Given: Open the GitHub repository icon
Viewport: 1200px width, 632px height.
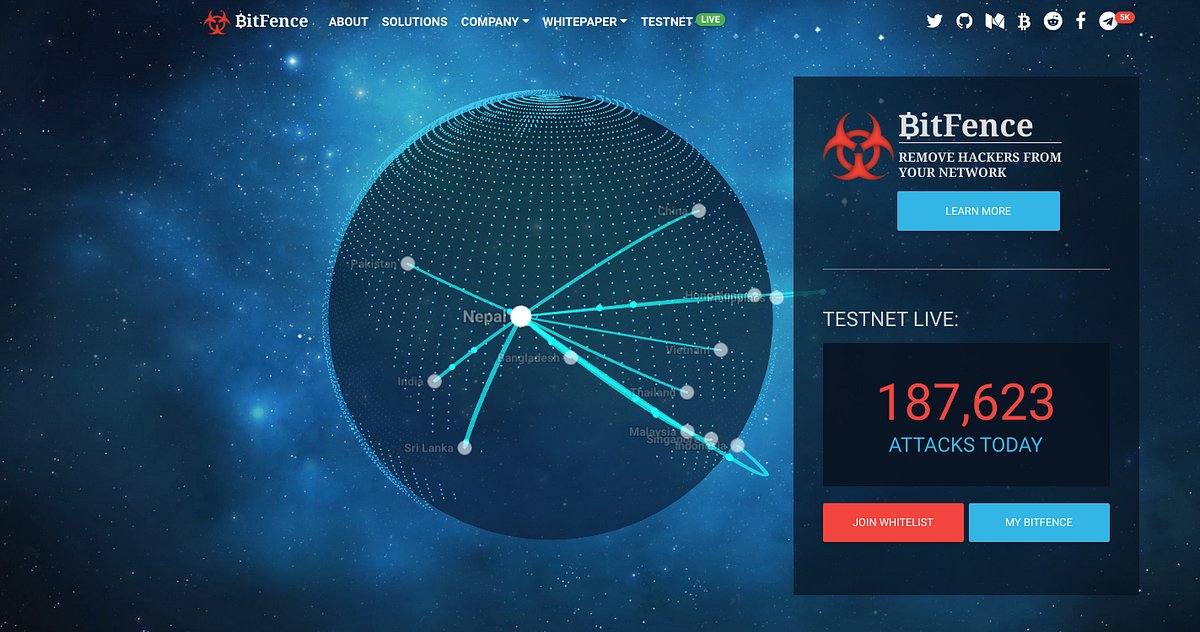Looking at the screenshot, I should click(963, 20).
